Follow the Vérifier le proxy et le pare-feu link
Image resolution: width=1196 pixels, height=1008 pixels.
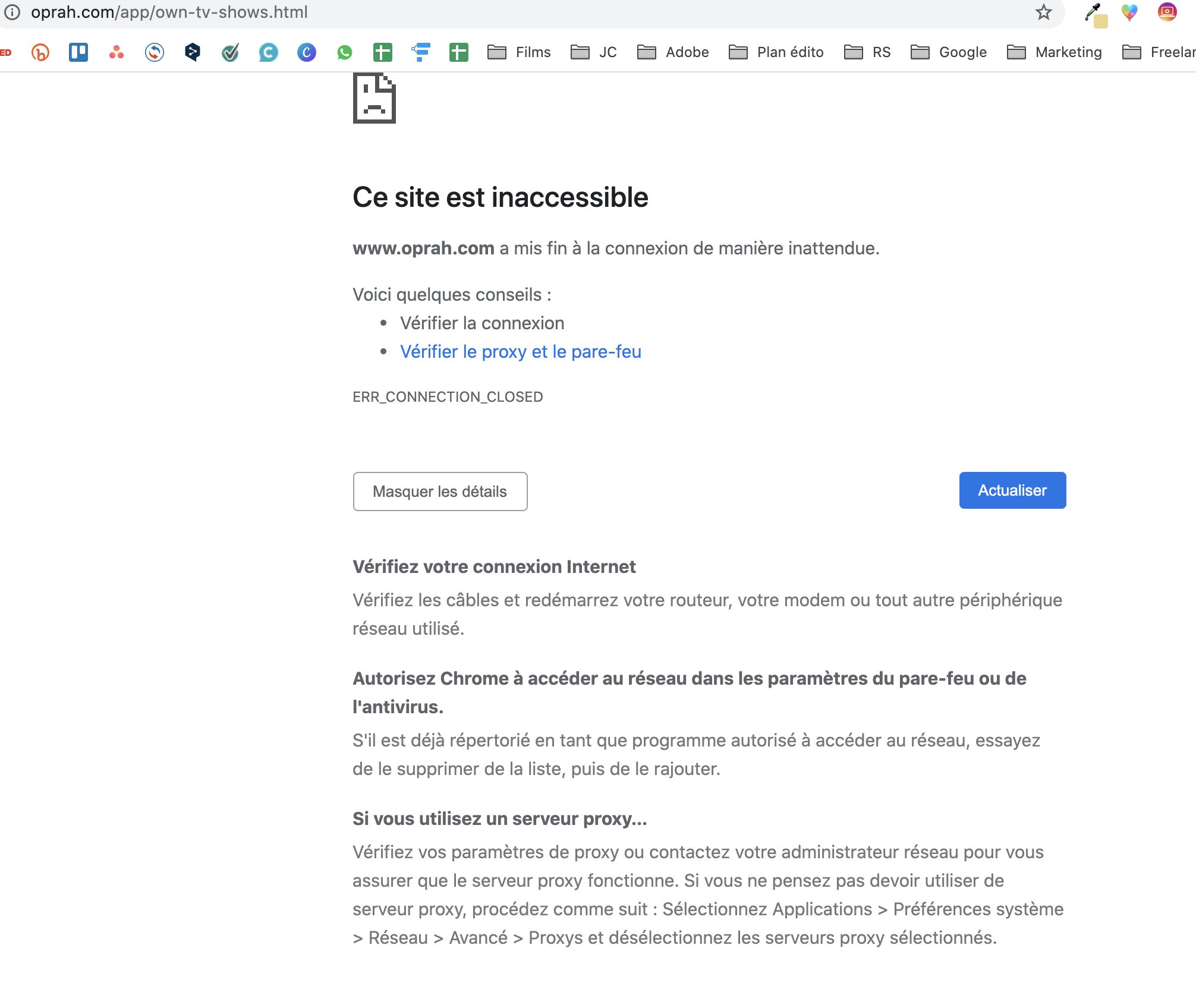[x=521, y=351]
